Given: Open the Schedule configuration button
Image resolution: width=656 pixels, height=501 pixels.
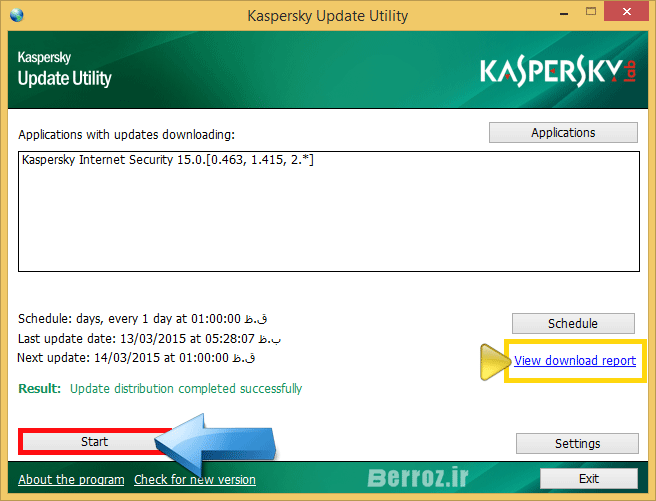Looking at the screenshot, I should point(573,323).
